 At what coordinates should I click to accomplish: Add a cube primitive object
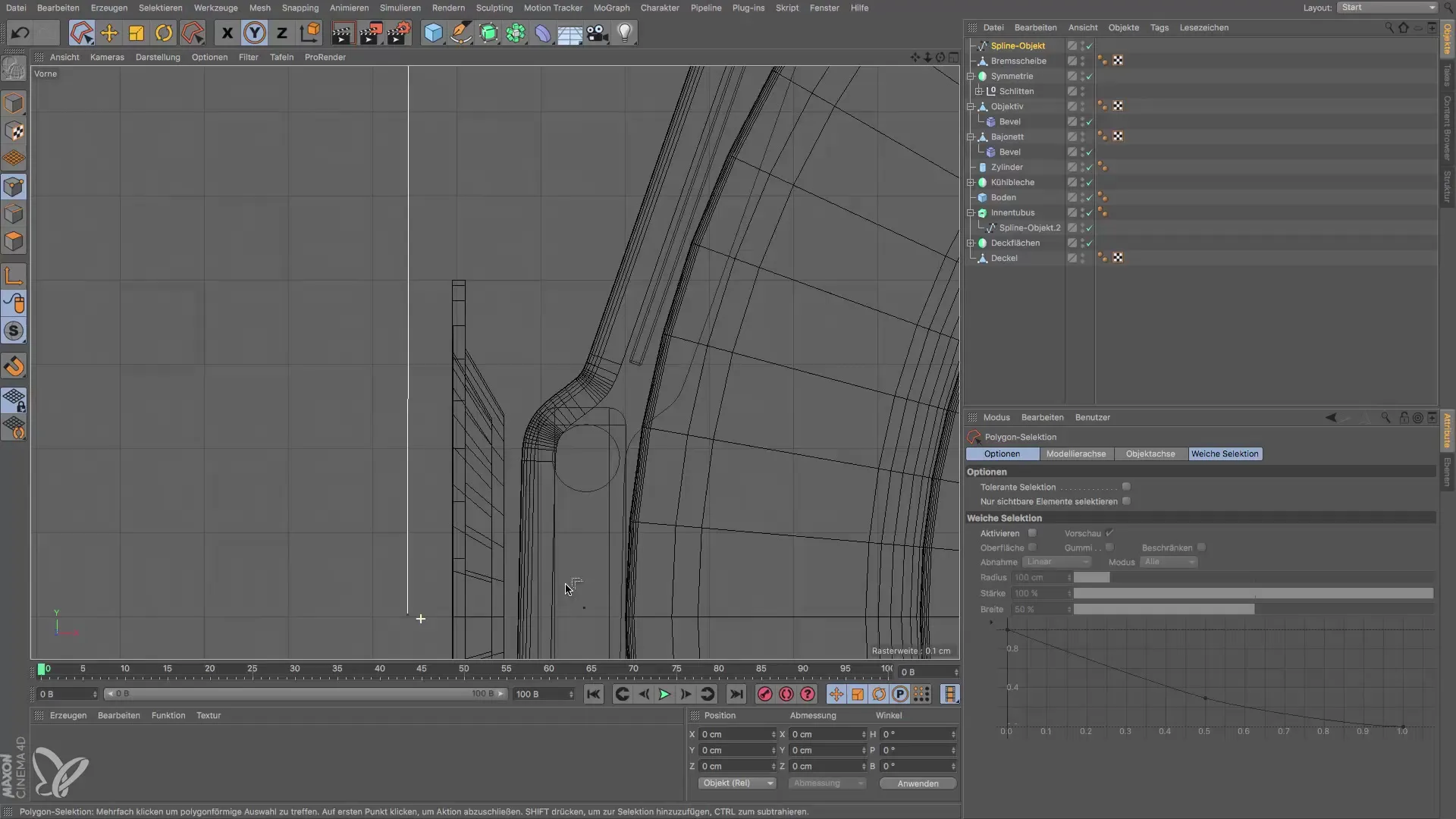(x=433, y=33)
